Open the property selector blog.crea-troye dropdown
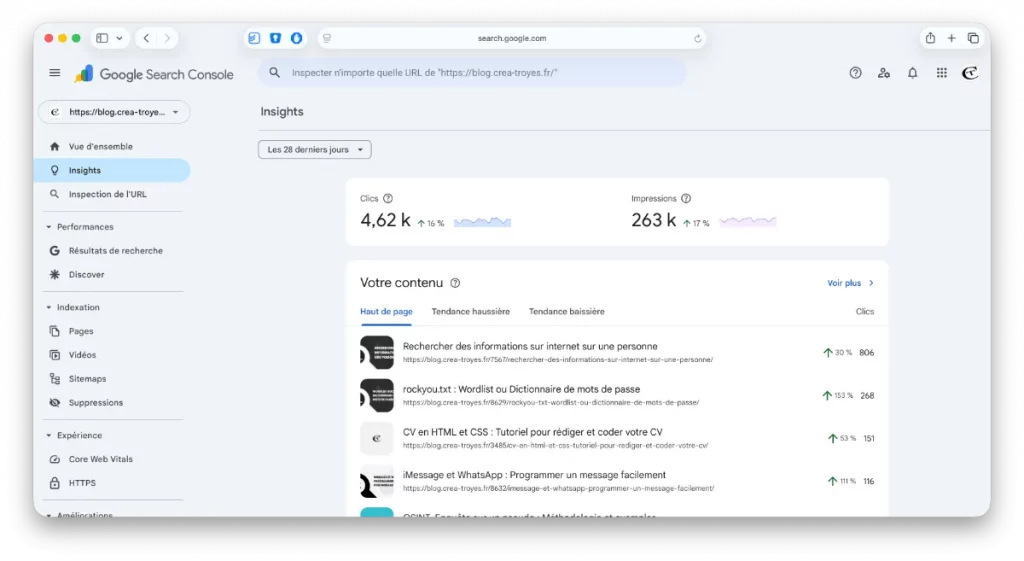Screen dimensions: 1024x561 coord(114,112)
